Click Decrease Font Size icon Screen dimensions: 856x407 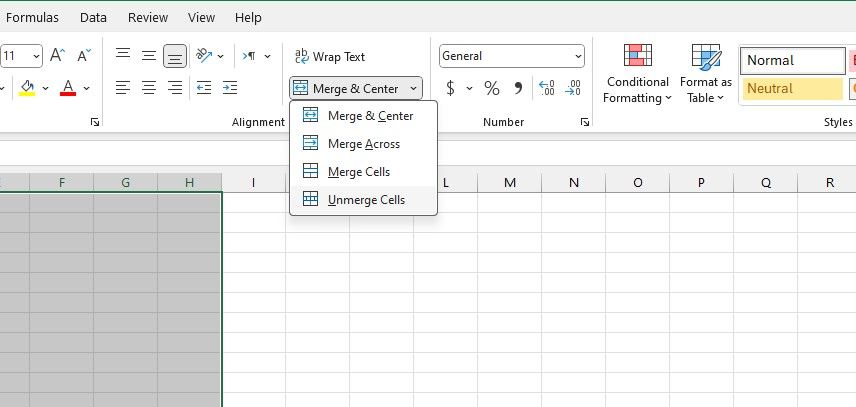pyautogui.click(x=84, y=56)
